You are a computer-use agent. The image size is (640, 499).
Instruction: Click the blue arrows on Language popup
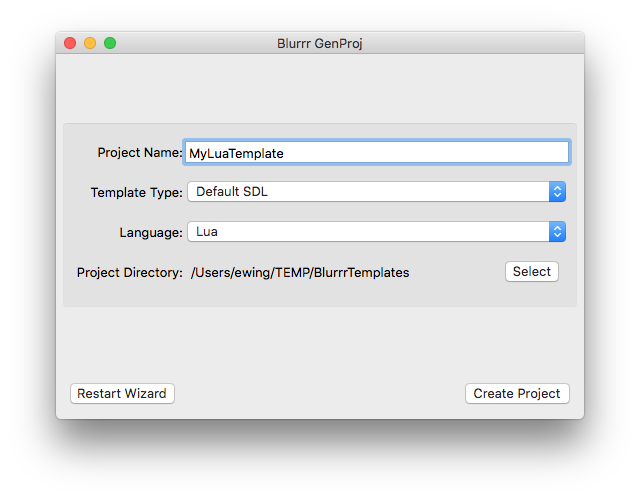pyautogui.click(x=557, y=232)
